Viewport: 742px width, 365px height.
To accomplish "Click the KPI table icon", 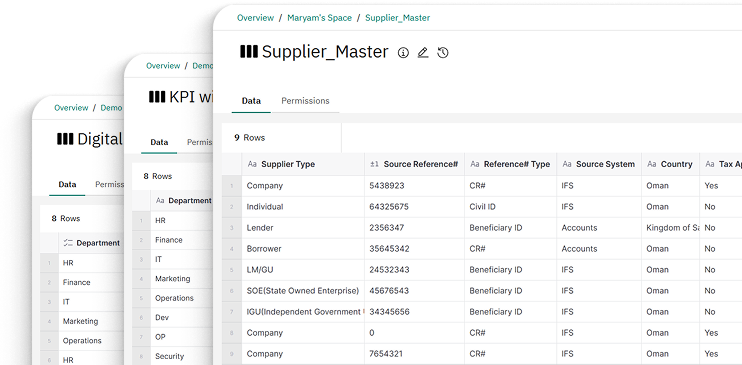I will [x=157, y=97].
